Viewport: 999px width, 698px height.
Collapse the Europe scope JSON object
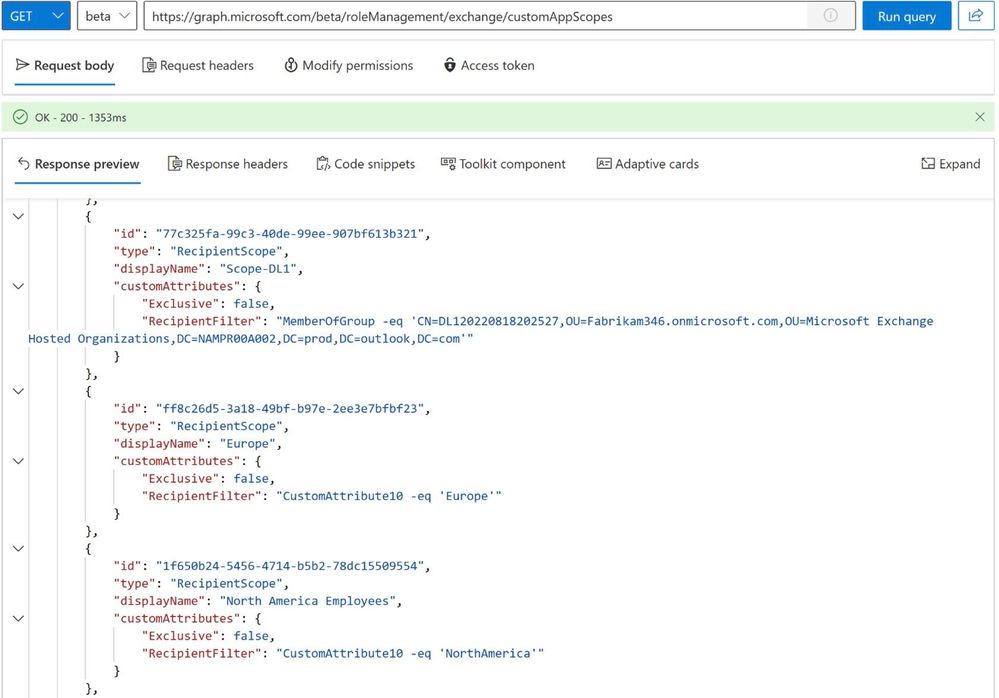pos(18,392)
